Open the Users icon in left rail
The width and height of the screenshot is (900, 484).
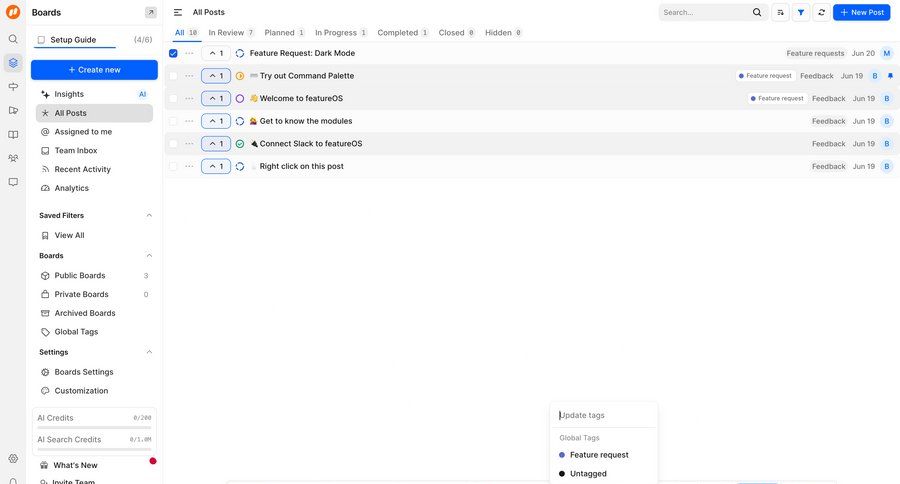(13, 158)
